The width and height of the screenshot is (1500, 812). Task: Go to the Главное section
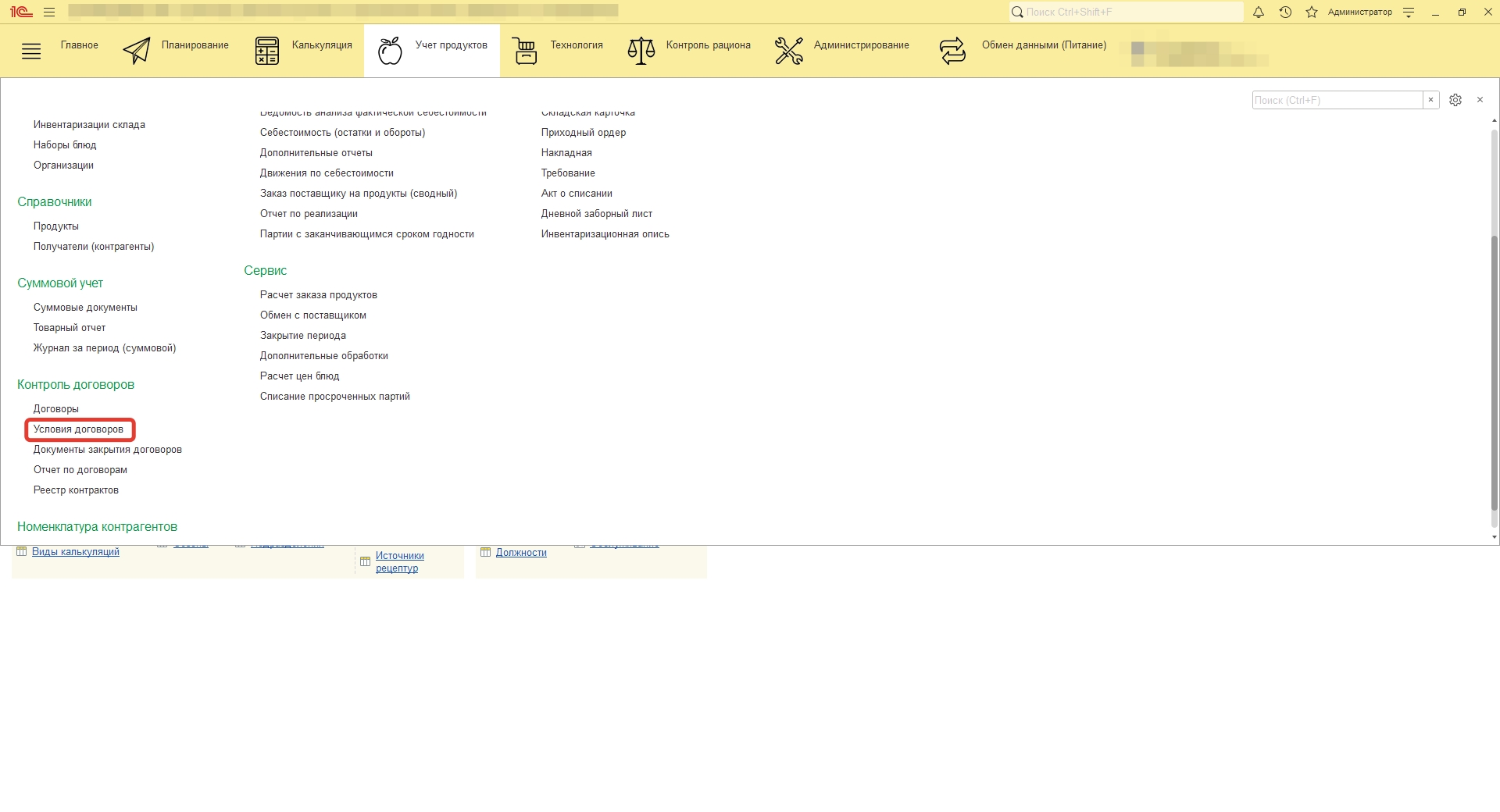[x=80, y=45]
